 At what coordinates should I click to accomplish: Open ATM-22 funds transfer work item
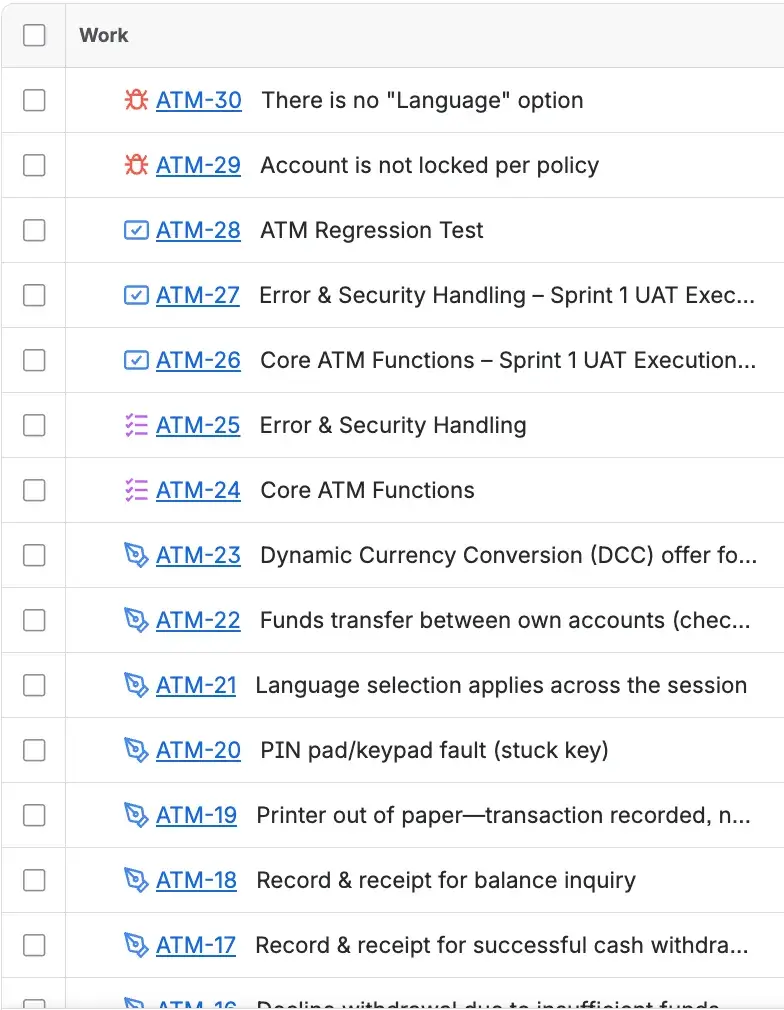pos(196,620)
